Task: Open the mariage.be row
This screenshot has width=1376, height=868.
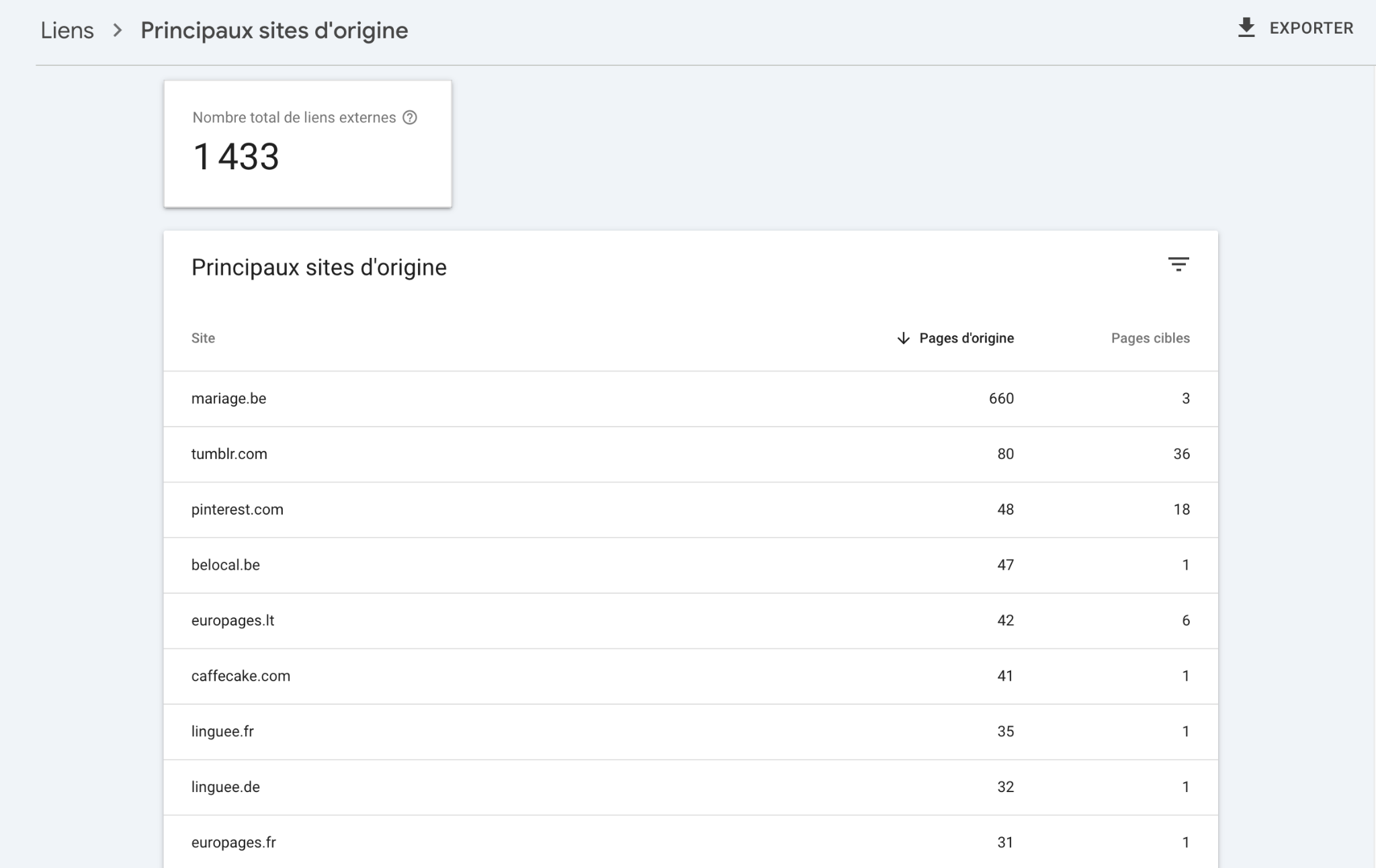Action: (x=691, y=398)
